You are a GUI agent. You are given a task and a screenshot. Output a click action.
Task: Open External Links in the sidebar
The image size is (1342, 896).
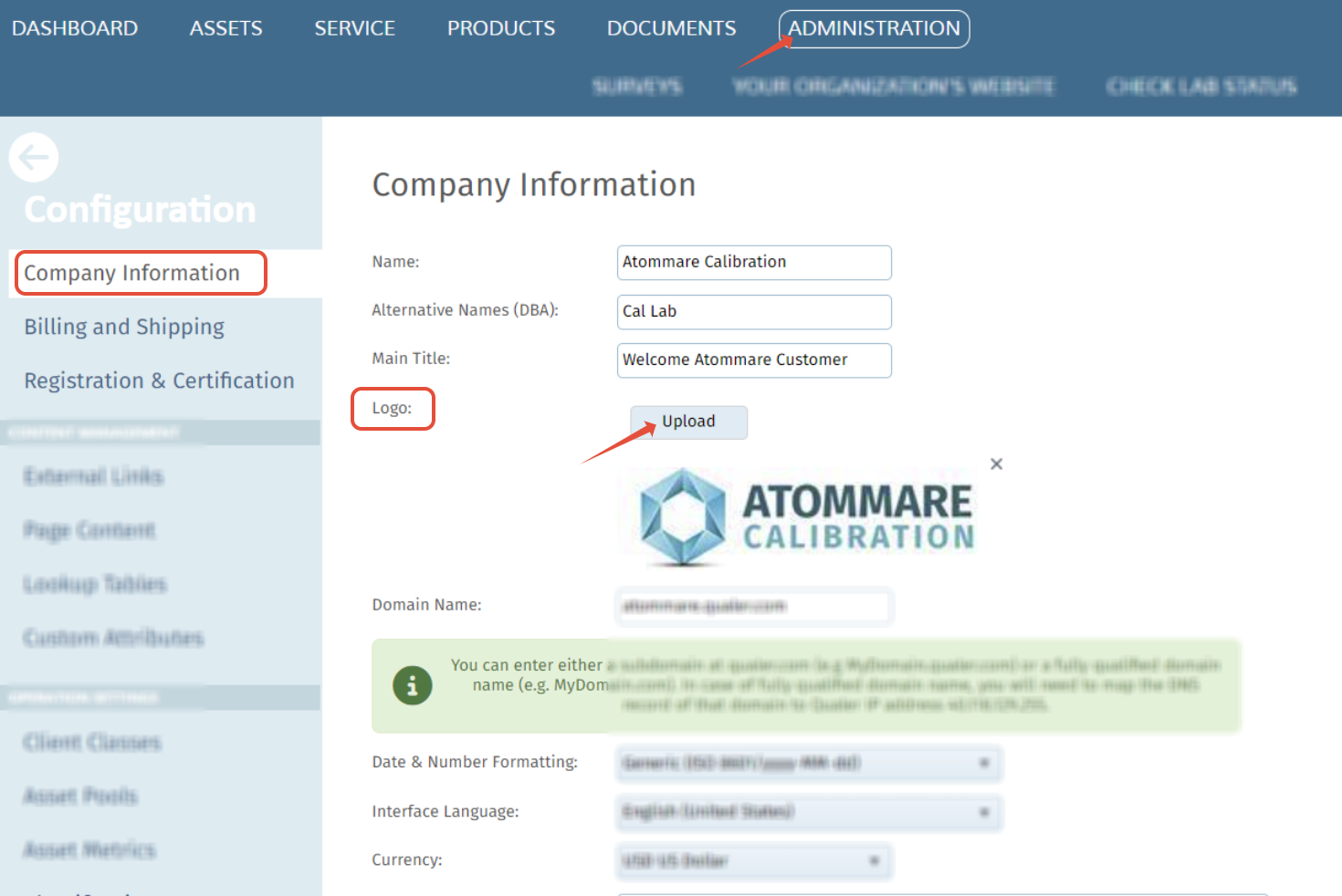pyautogui.click(x=93, y=476)
